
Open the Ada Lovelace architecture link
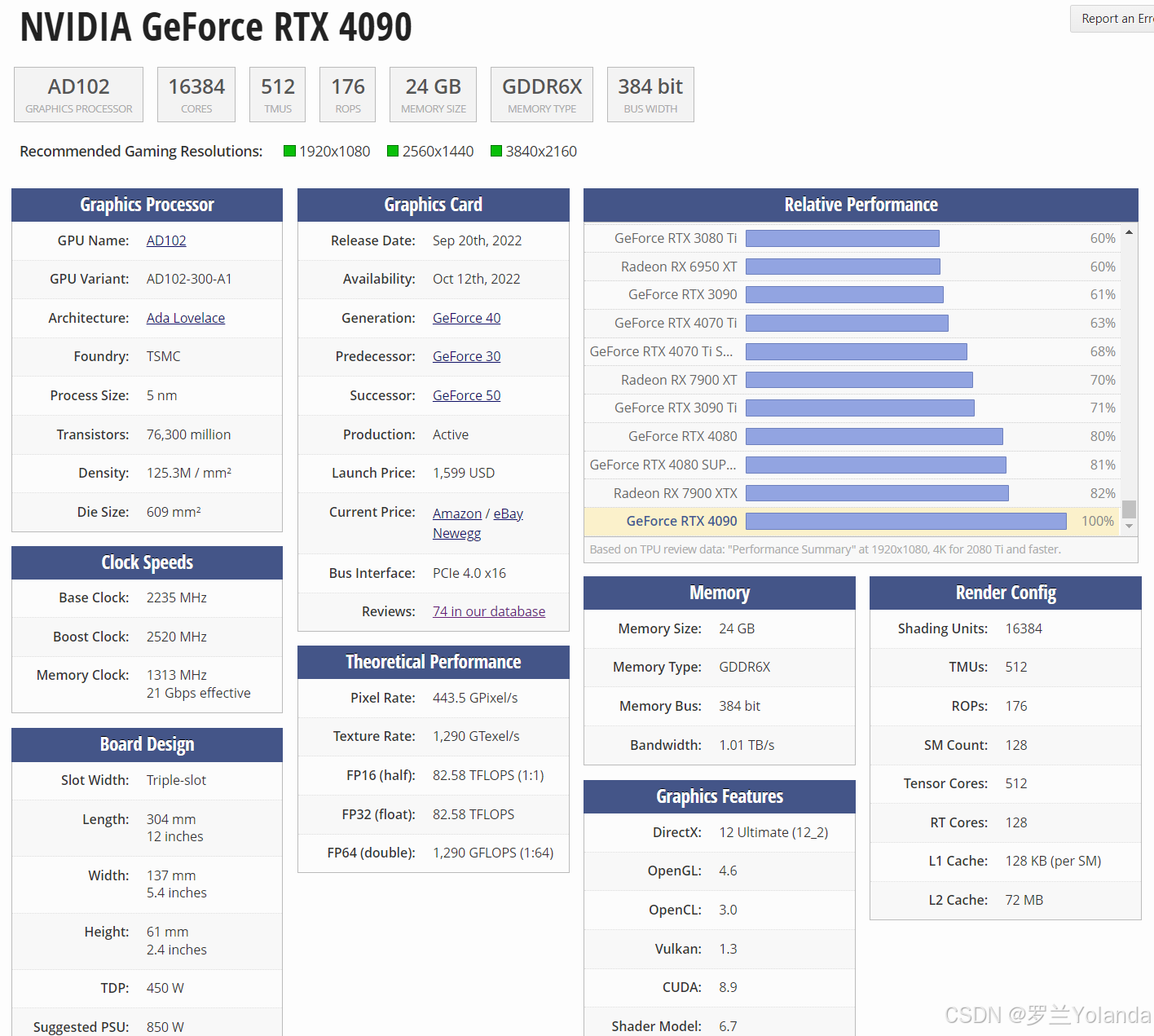point(186,318)
